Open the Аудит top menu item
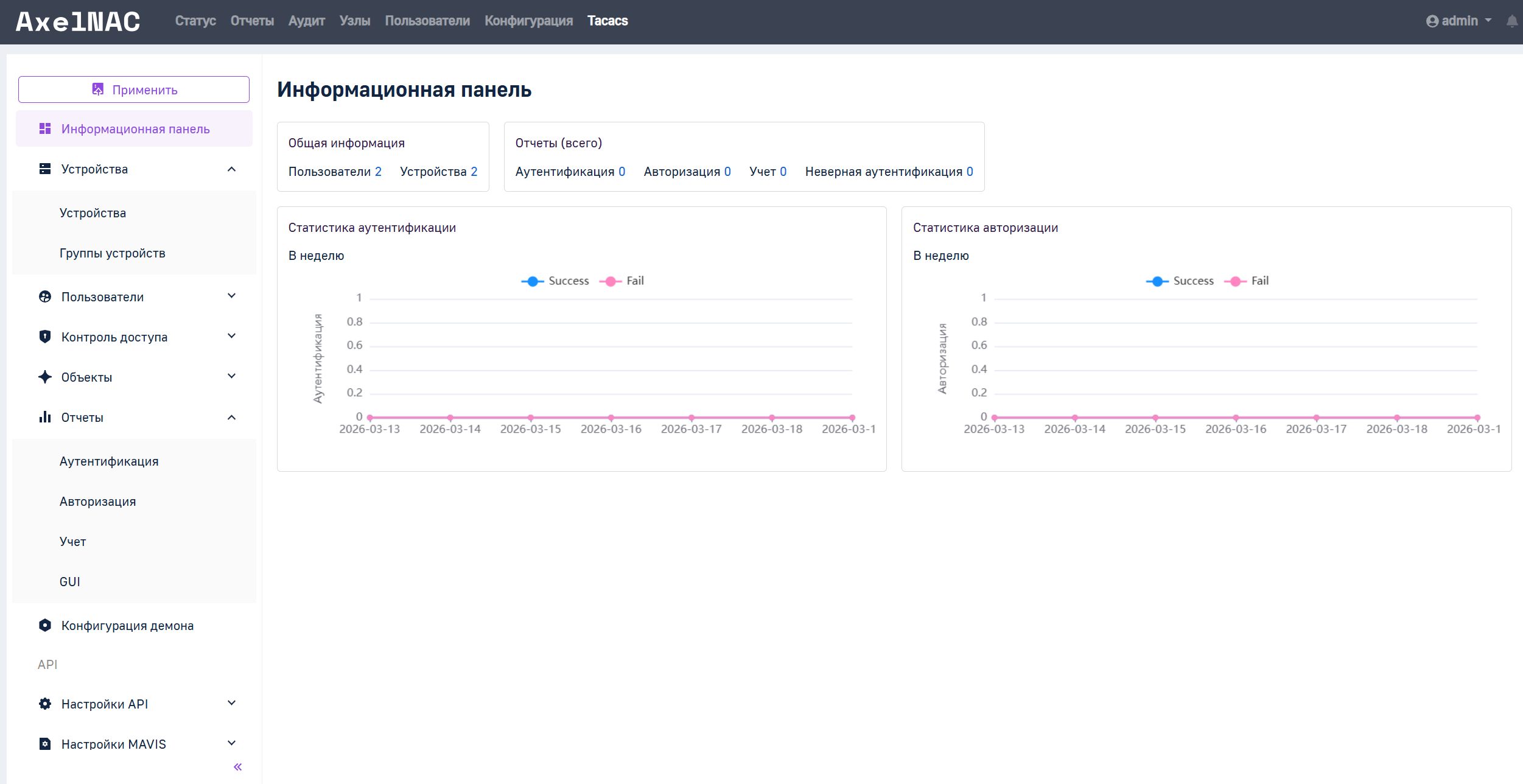Viewport: 1523px width, 784px height. [306, 21]
